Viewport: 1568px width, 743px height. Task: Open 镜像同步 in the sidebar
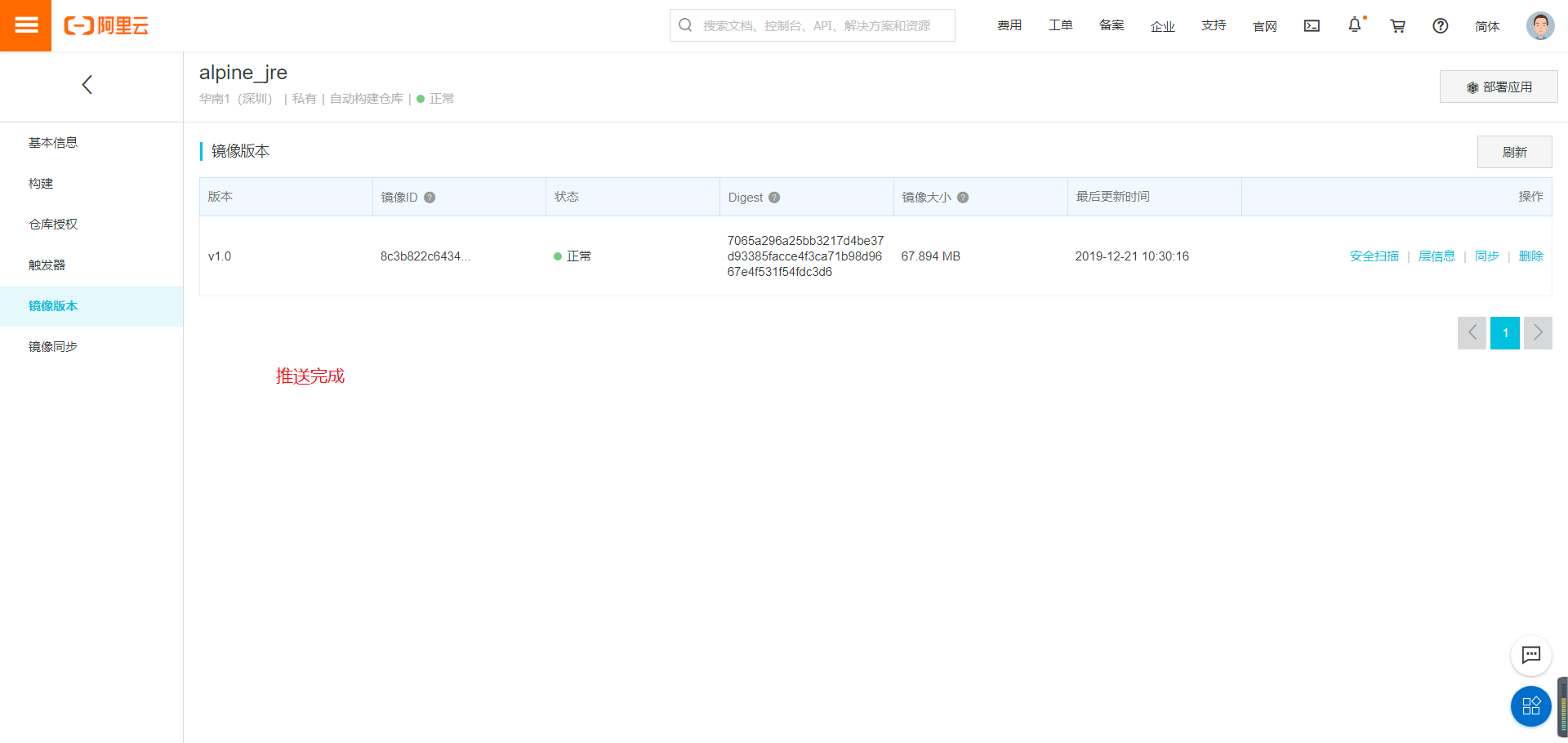tap(91, 347)
